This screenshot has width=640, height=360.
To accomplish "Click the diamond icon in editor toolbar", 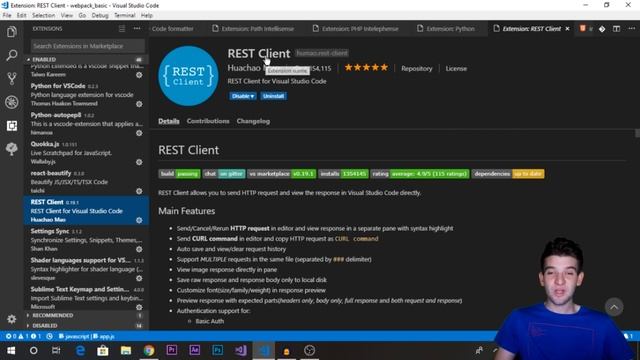I will coord(602,29).
